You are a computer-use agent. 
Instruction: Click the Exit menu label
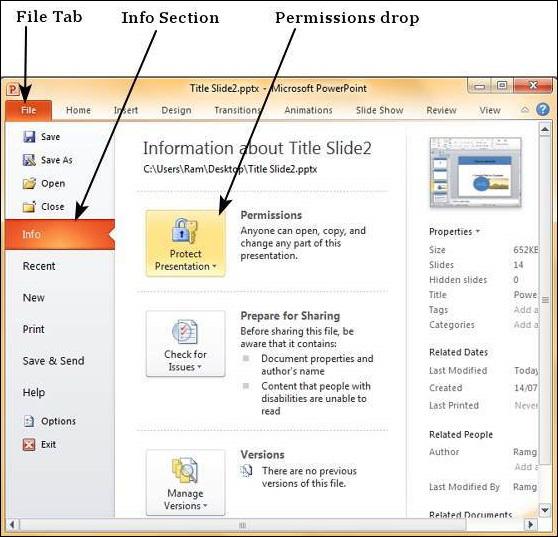coord(48,444)
